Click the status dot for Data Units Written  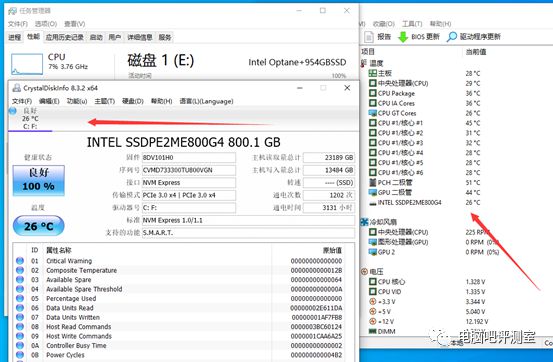20,317
